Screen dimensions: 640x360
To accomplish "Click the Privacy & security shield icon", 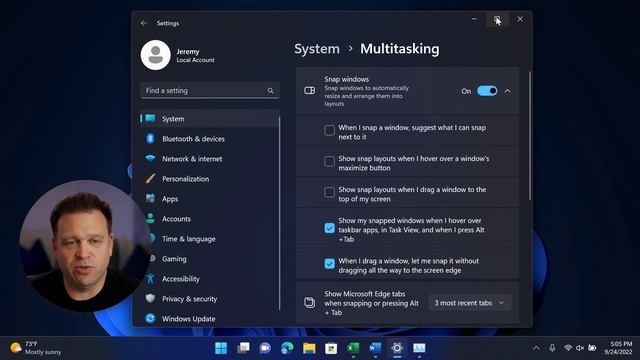I will pos(150,298).
